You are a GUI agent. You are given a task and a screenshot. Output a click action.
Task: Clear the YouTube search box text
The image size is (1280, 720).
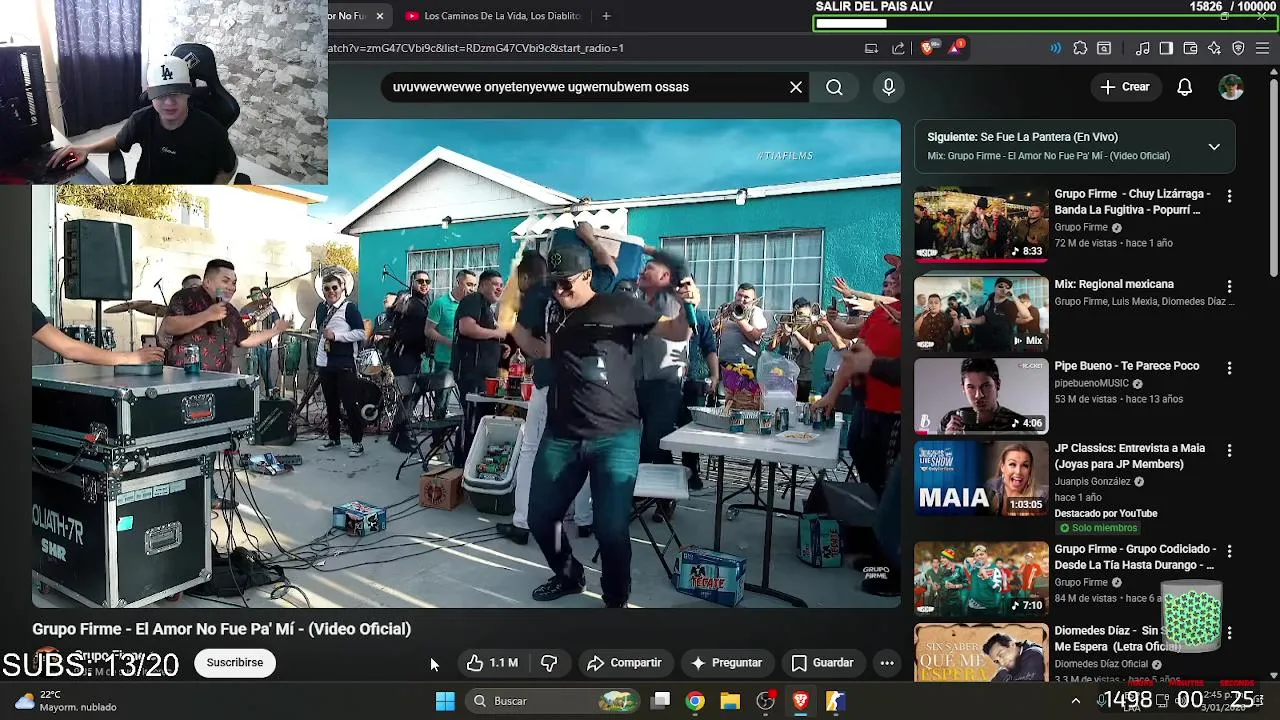(x=796, y=87)
